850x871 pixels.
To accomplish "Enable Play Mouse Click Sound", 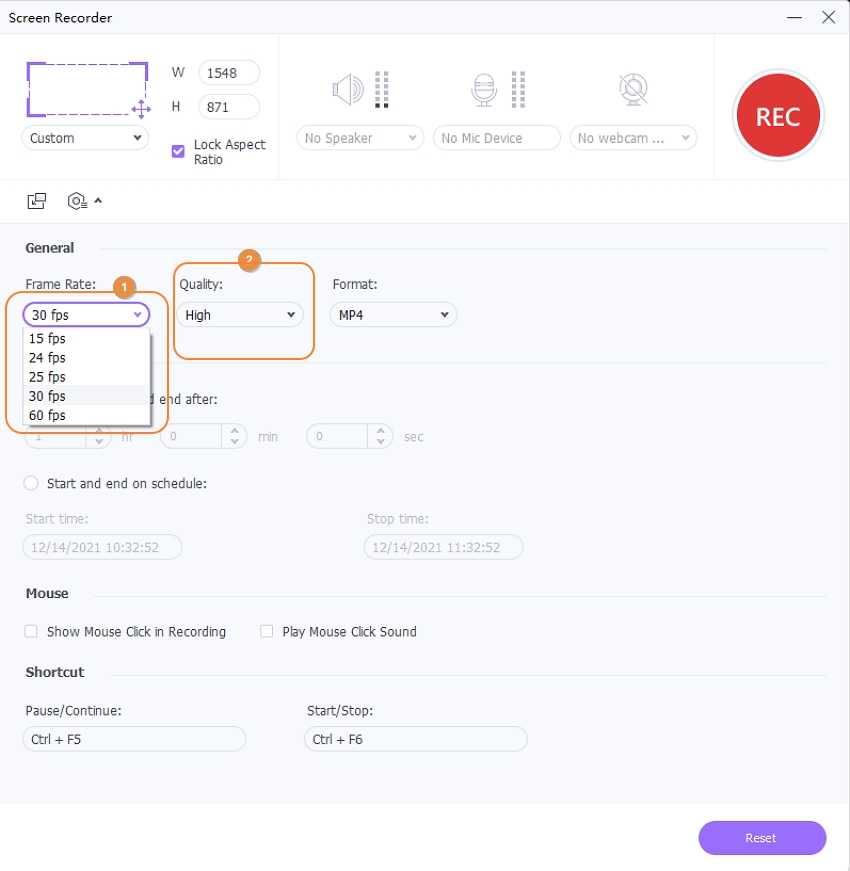I will [267, 632].
